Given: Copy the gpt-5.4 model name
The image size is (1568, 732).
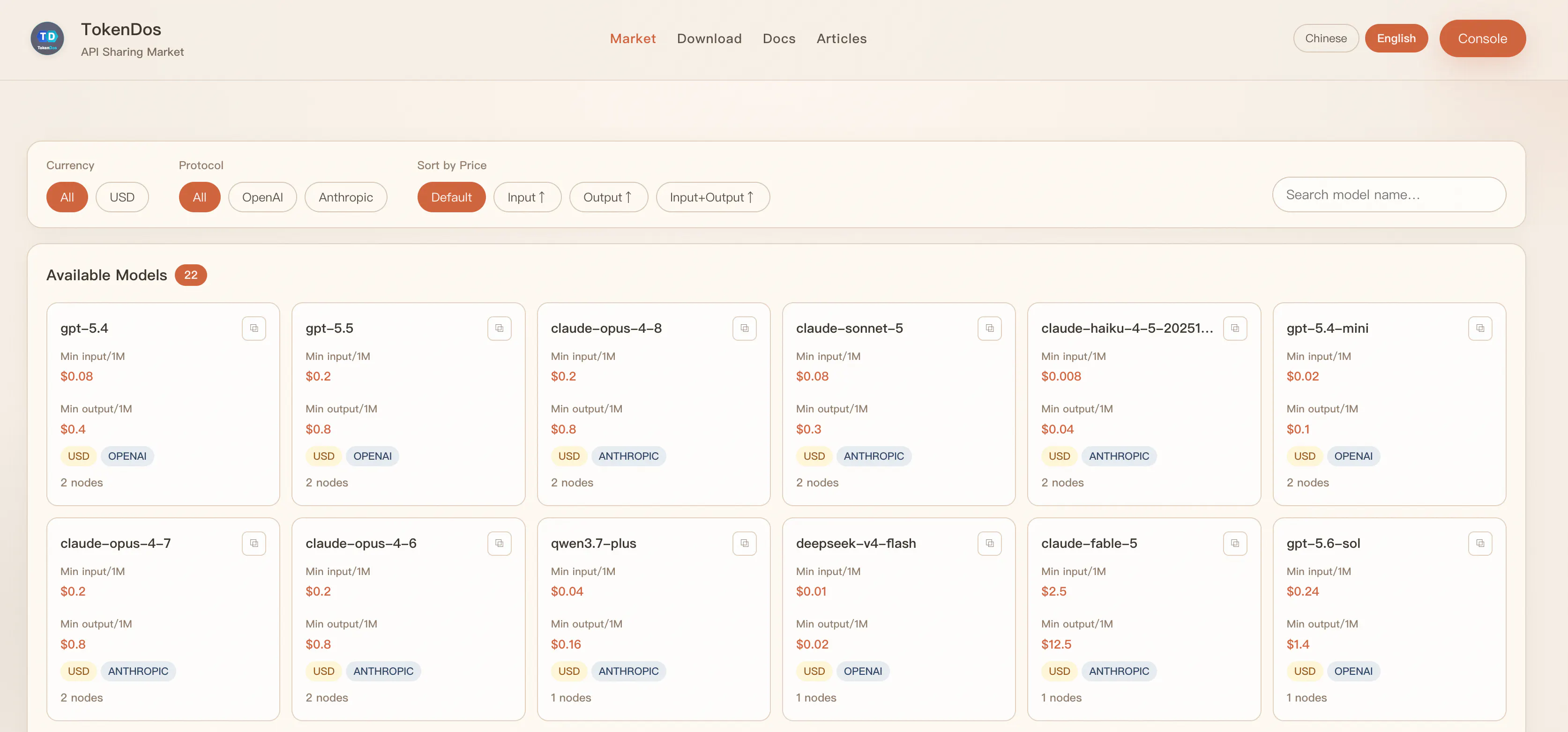Looking at the screenshot, I should [254, 329].
